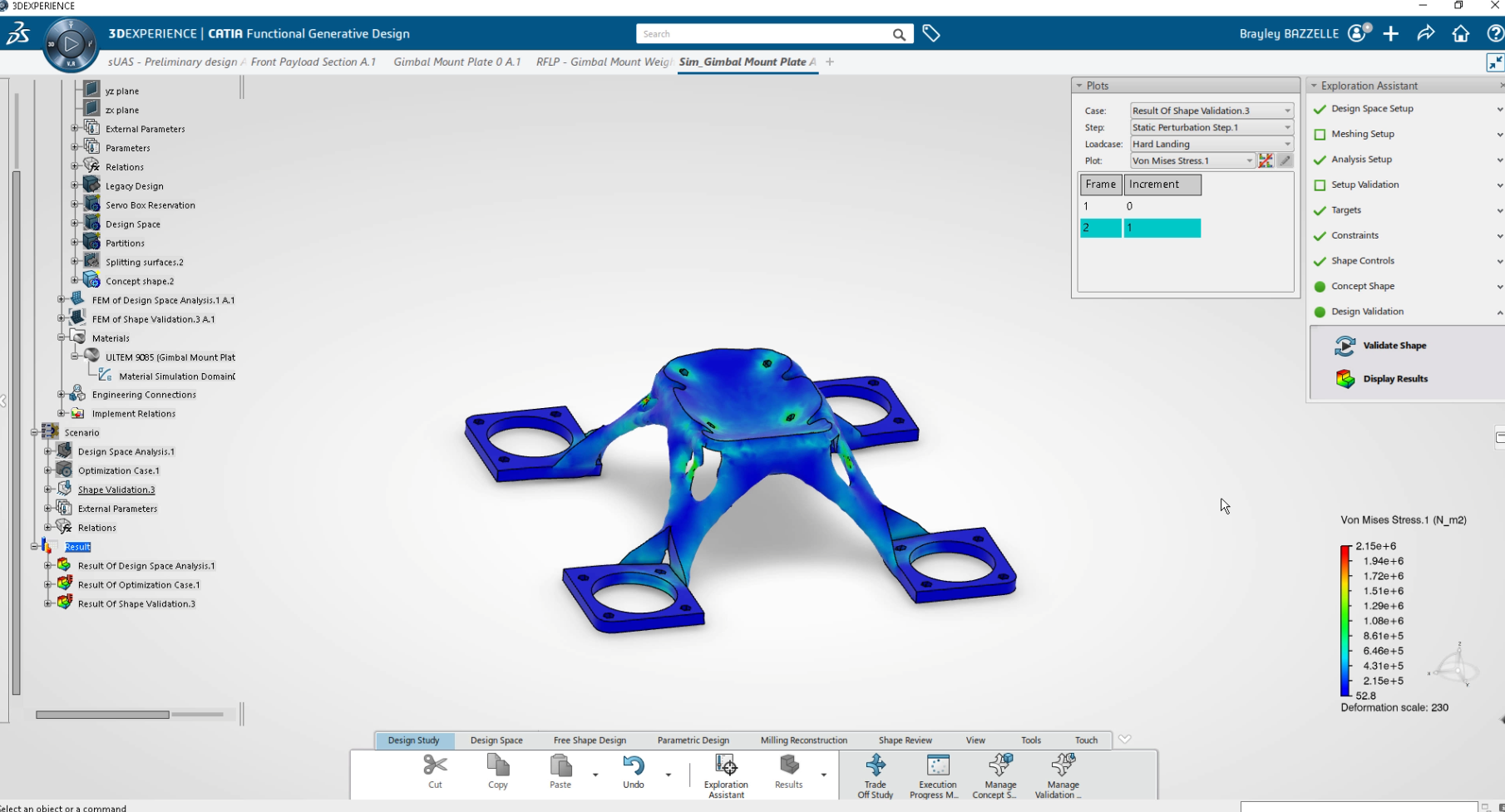
Task: Click the Design Space Setup checkmark
Action: click(1320, 110)
